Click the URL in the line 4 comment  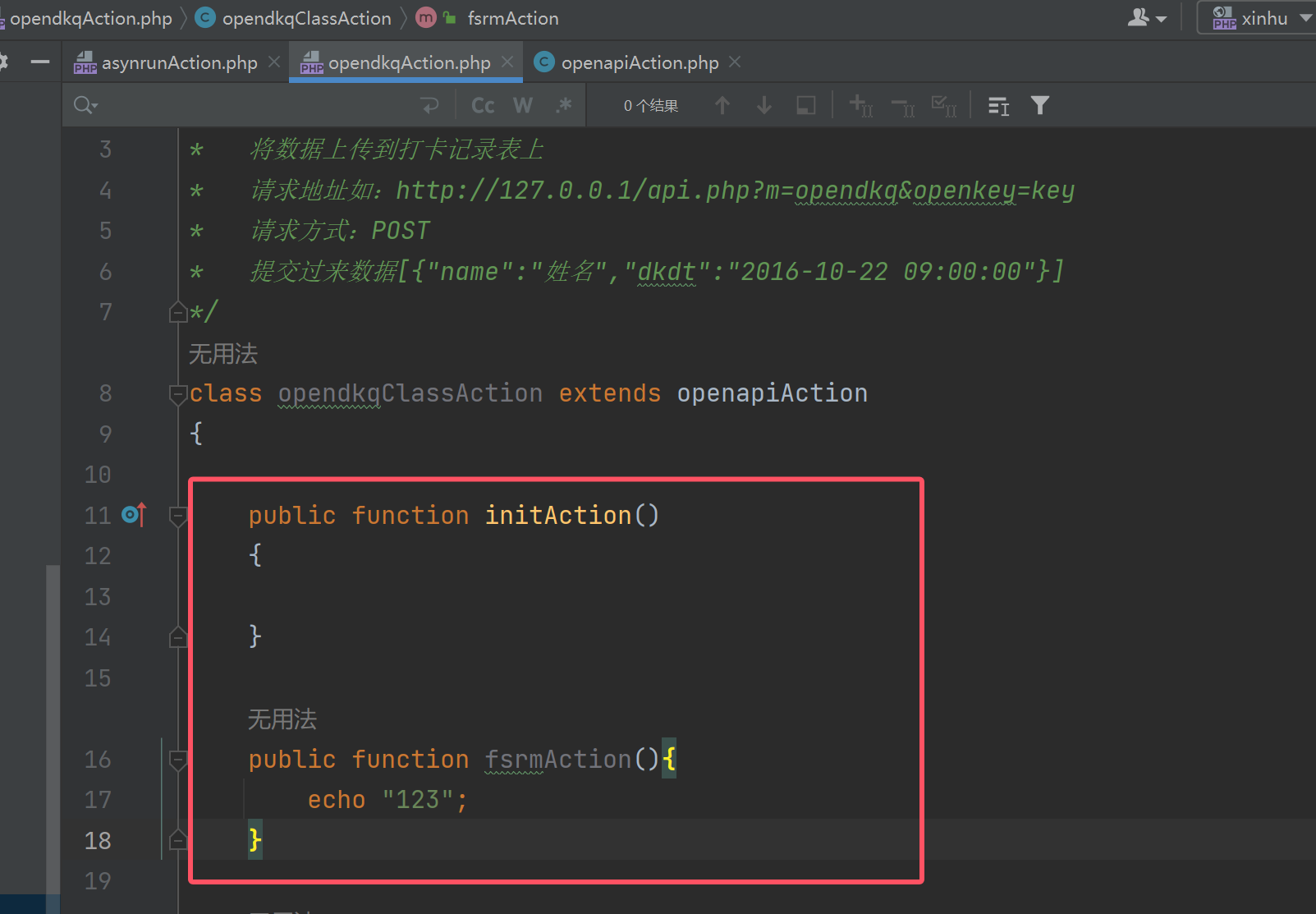click(735, 191)
